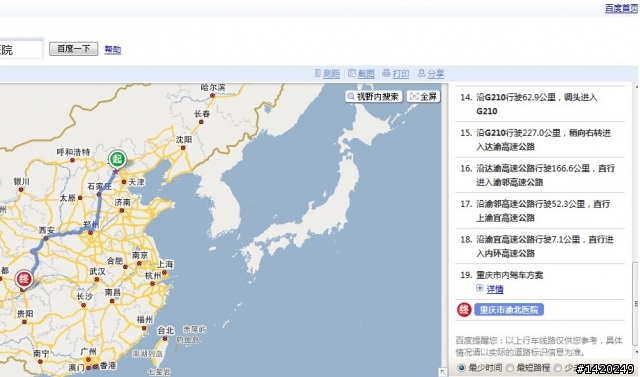This screenshot has width=640, height=377.
Task: Click 杭州 city label on map
Action: (x=153, y=275)
